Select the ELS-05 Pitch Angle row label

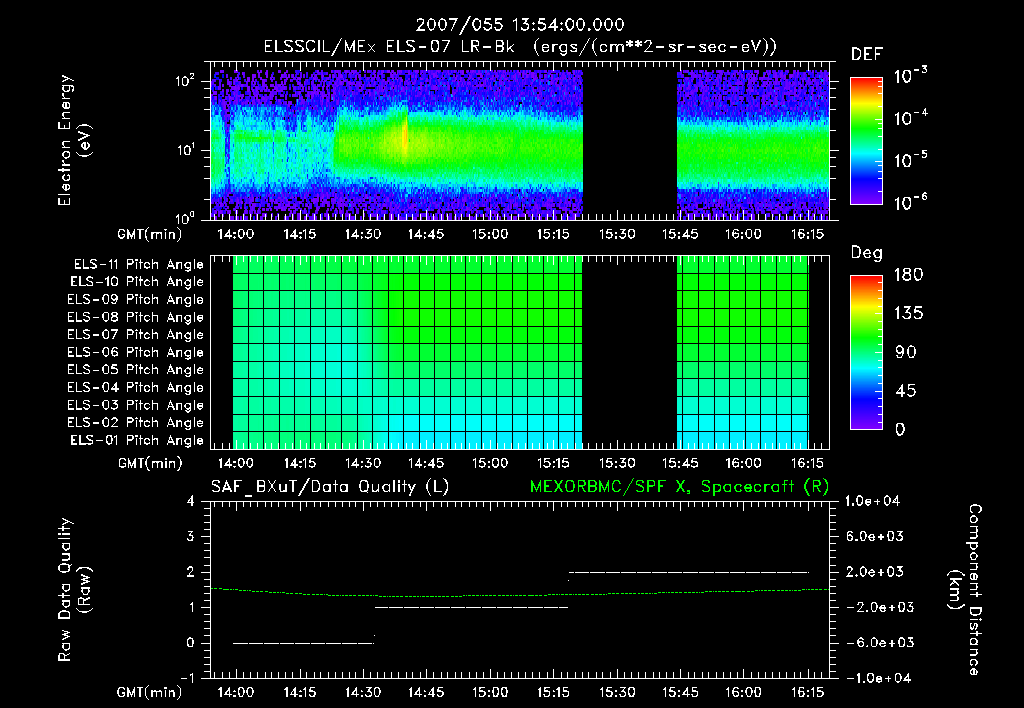point(135,370)
